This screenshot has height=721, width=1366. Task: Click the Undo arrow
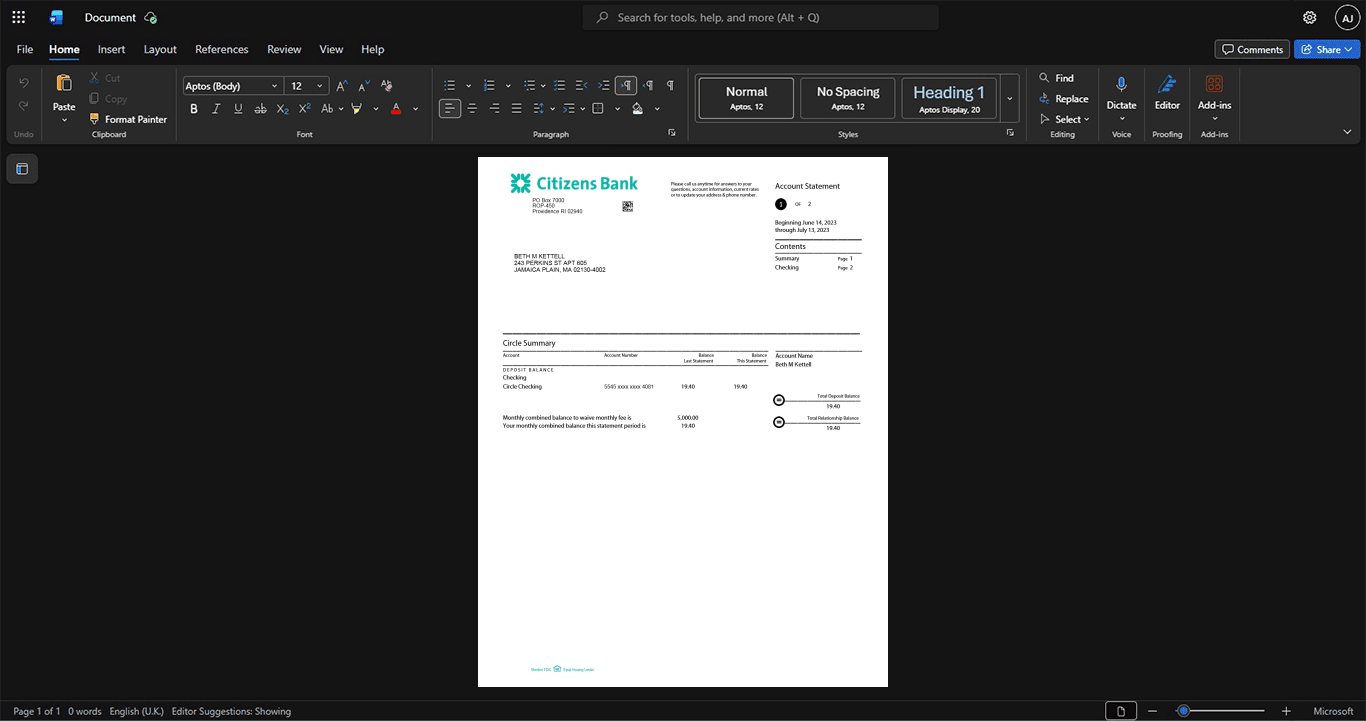(24, 83)
